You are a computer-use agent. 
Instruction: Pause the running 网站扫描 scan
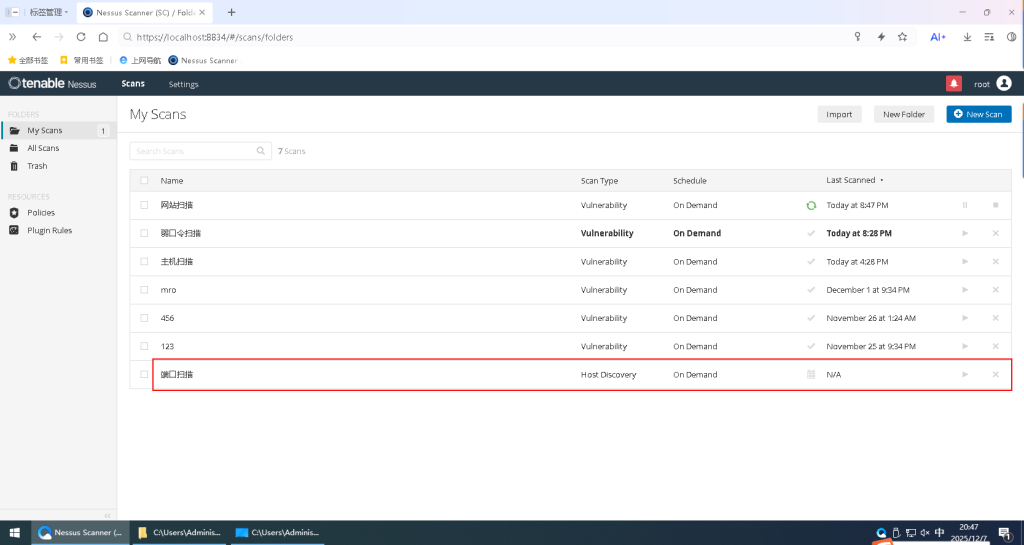(964, 205)
